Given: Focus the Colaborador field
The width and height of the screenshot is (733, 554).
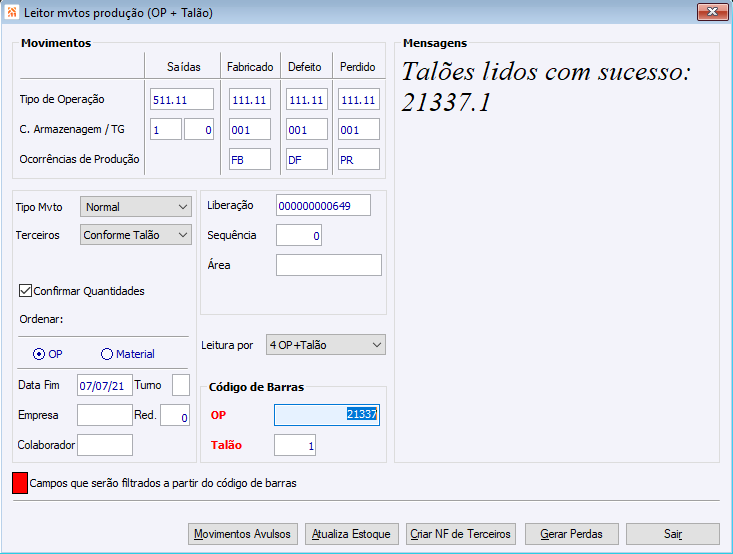Looking at the screenshot, I should (105, 445).
